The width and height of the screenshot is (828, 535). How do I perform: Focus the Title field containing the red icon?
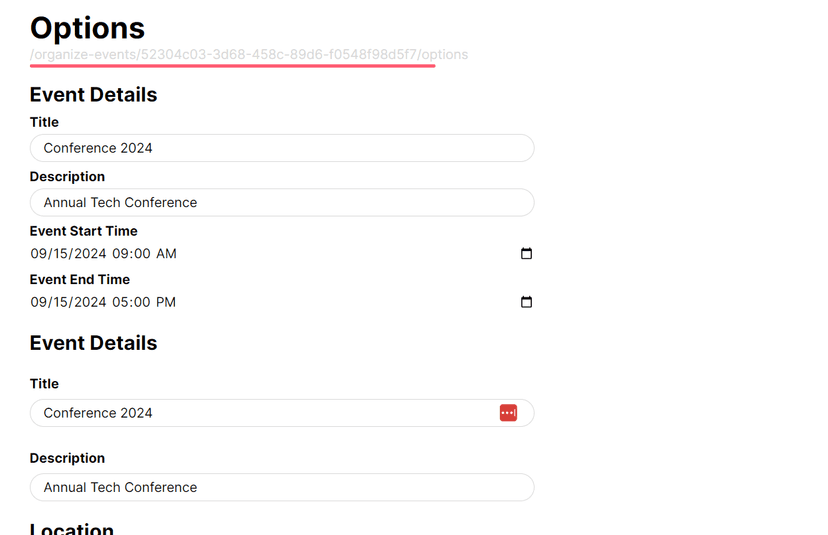click(260, 413)
